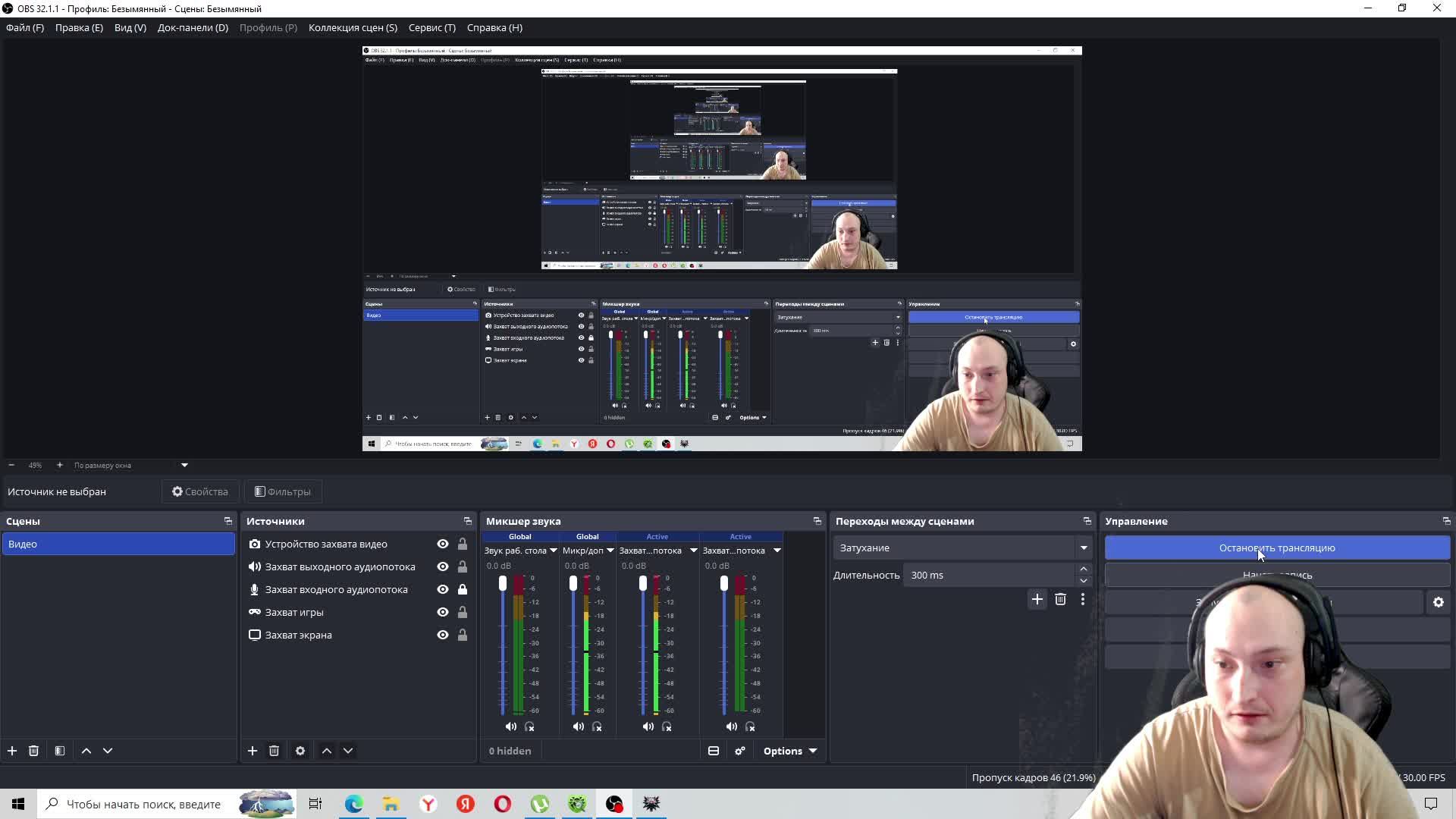Add a scene transition plus icon

point(1037,600)
